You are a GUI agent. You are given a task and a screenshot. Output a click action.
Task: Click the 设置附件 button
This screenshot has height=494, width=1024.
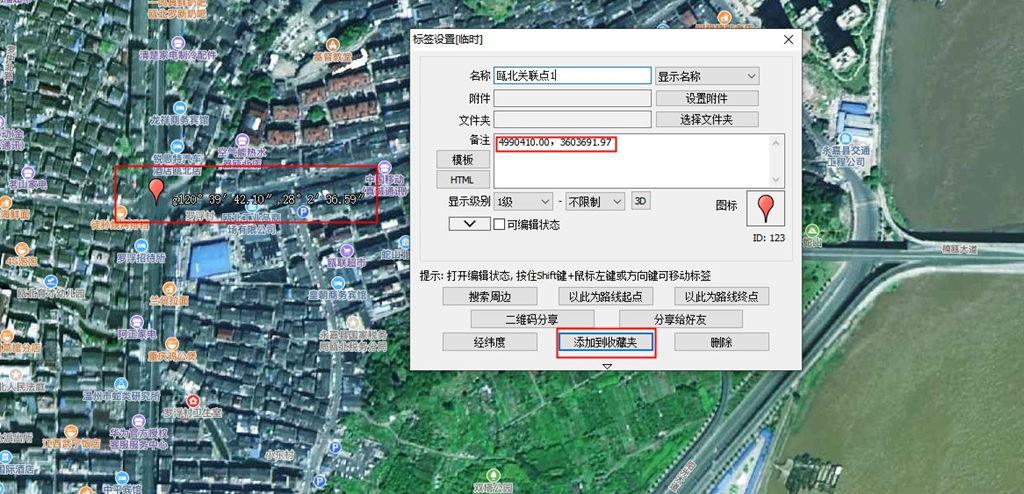[x=707, y=98]
